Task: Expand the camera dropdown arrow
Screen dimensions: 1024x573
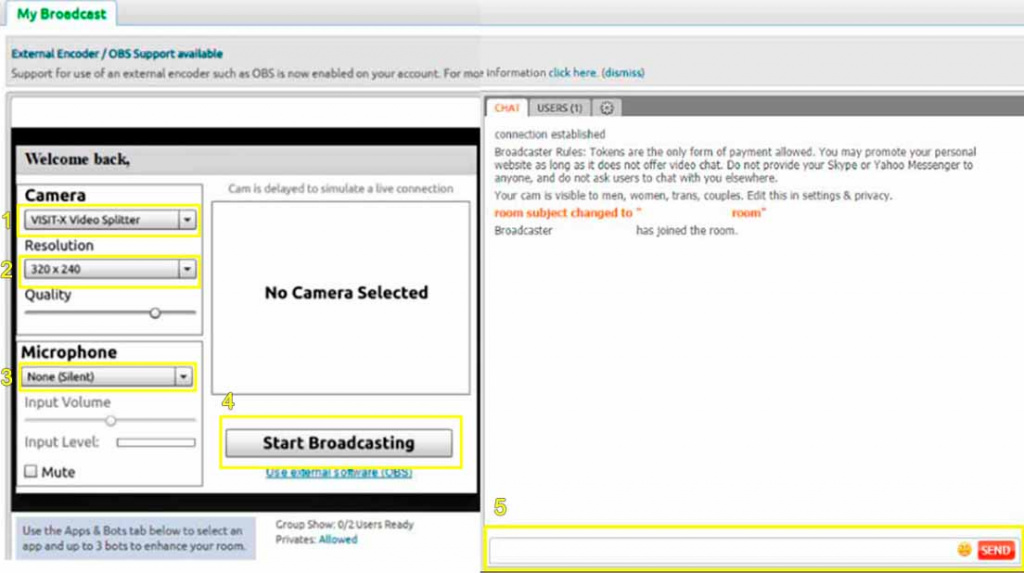Action: (x=187, y=220)
